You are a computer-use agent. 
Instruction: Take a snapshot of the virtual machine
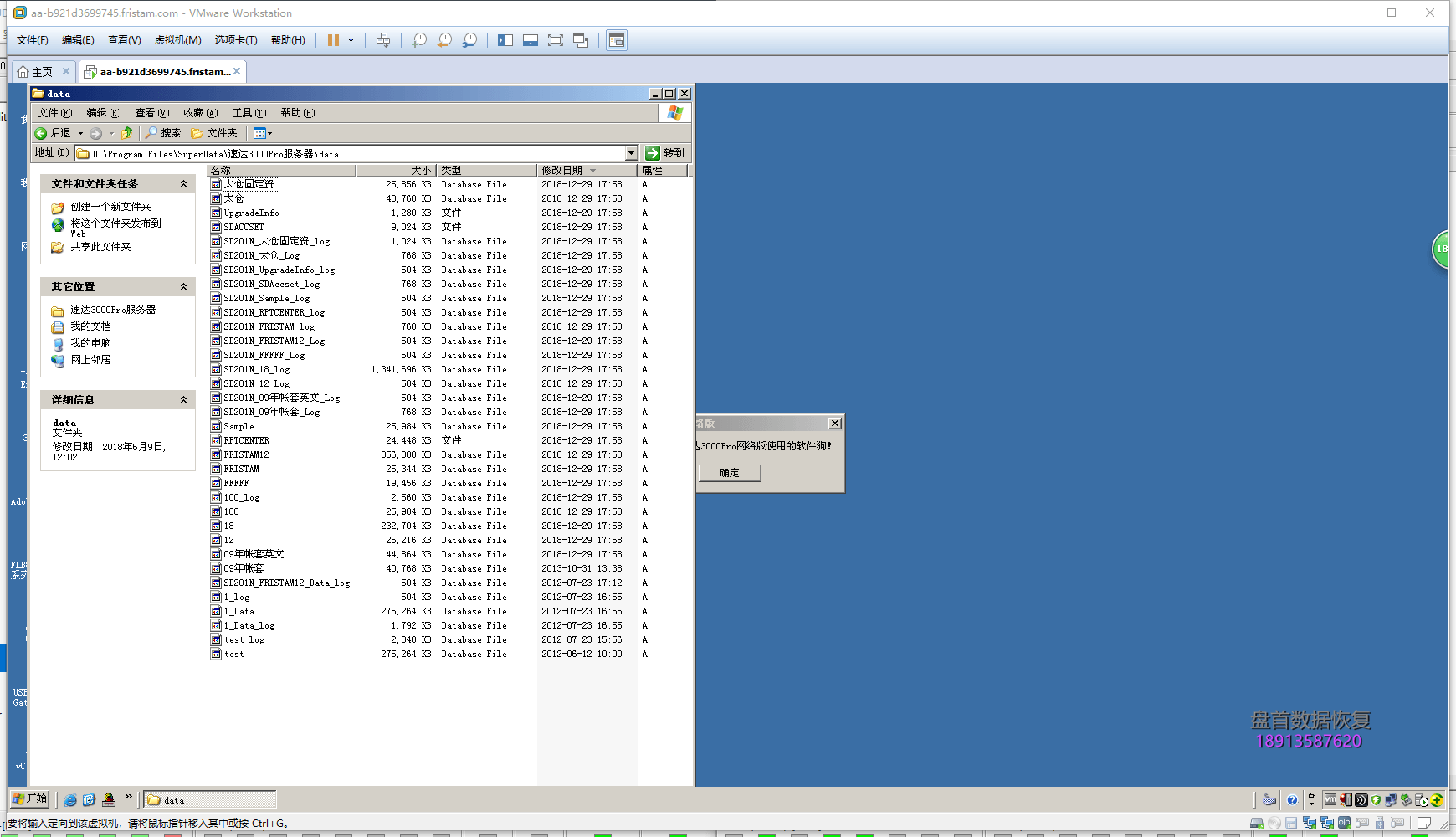tap(420, 40)
